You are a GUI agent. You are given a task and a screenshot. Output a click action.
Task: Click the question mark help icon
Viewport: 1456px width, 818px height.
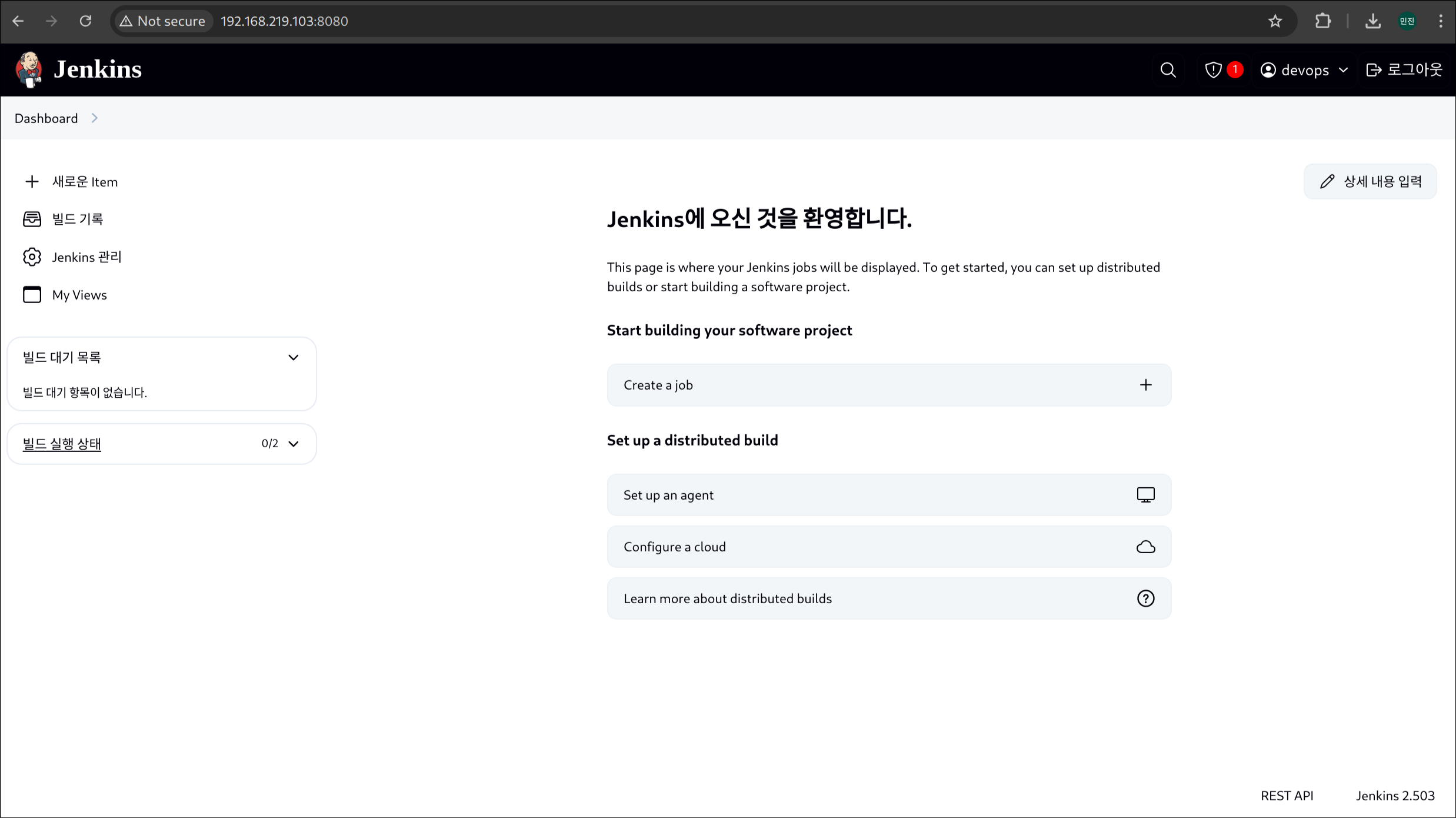(x=1145, y=598)
